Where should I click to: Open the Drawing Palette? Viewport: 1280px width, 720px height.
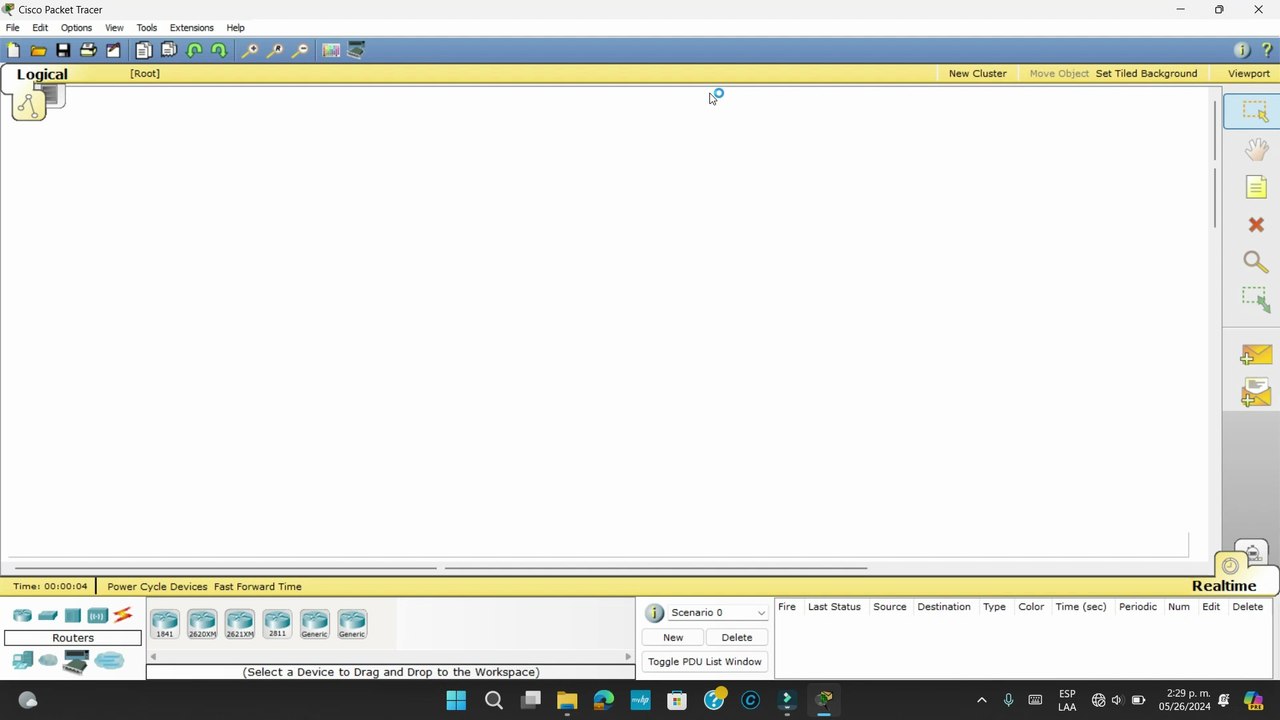click(331, 50)
